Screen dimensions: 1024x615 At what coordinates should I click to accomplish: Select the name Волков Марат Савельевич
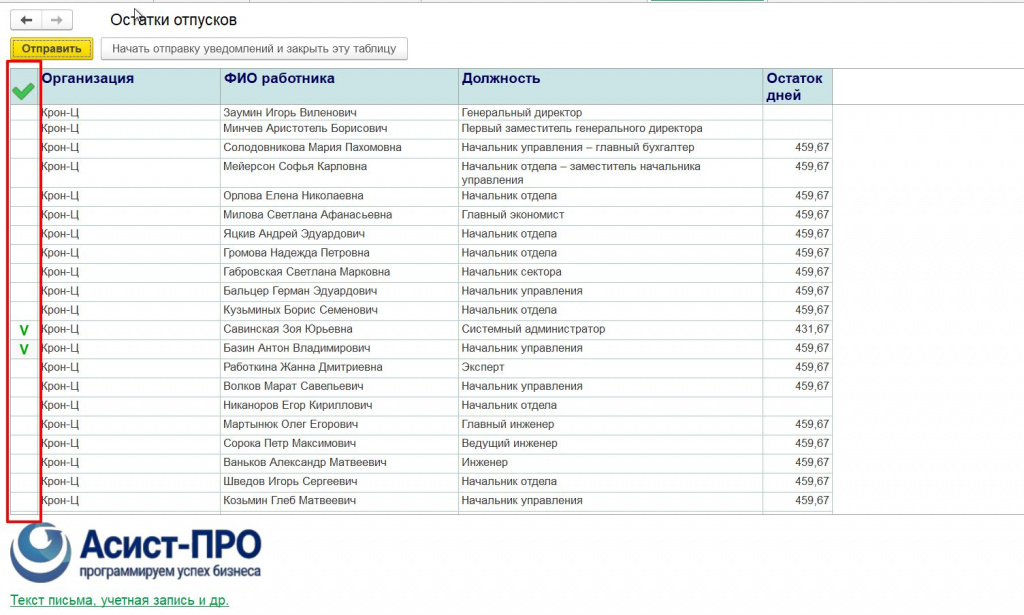293,386
